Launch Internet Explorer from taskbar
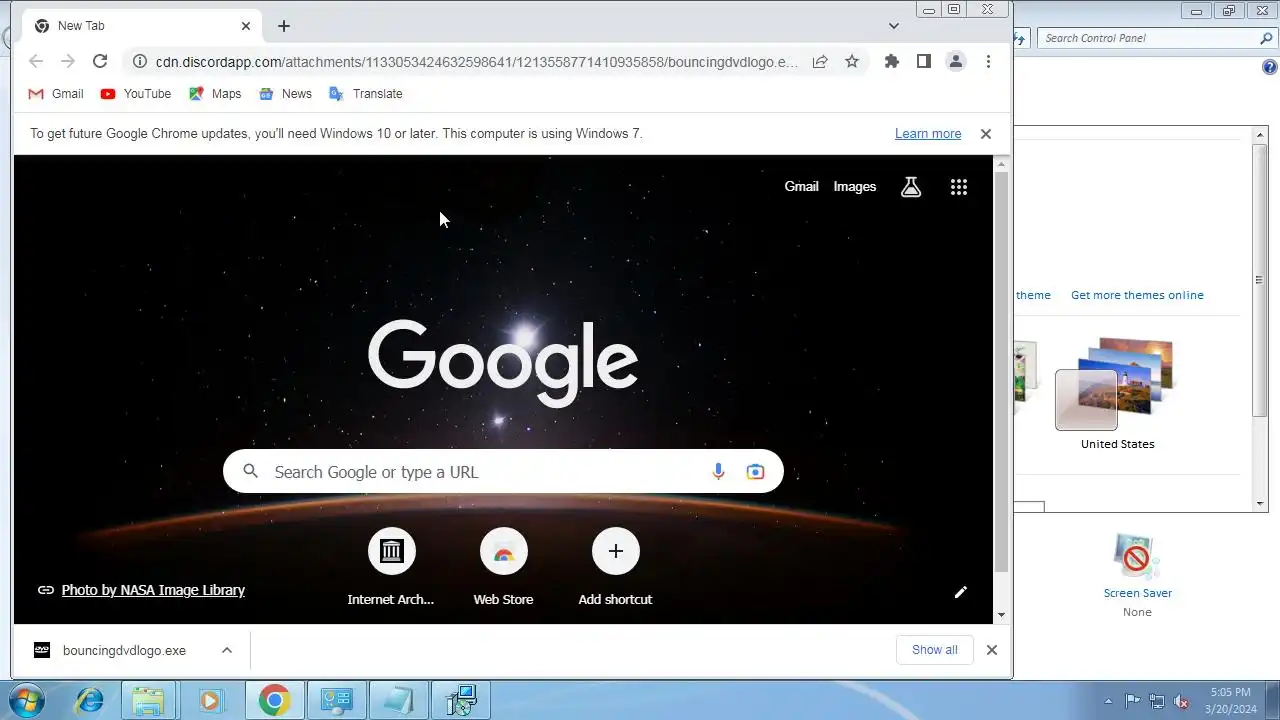The height and width of the screenshot is (720, 1280). [90, 701]
